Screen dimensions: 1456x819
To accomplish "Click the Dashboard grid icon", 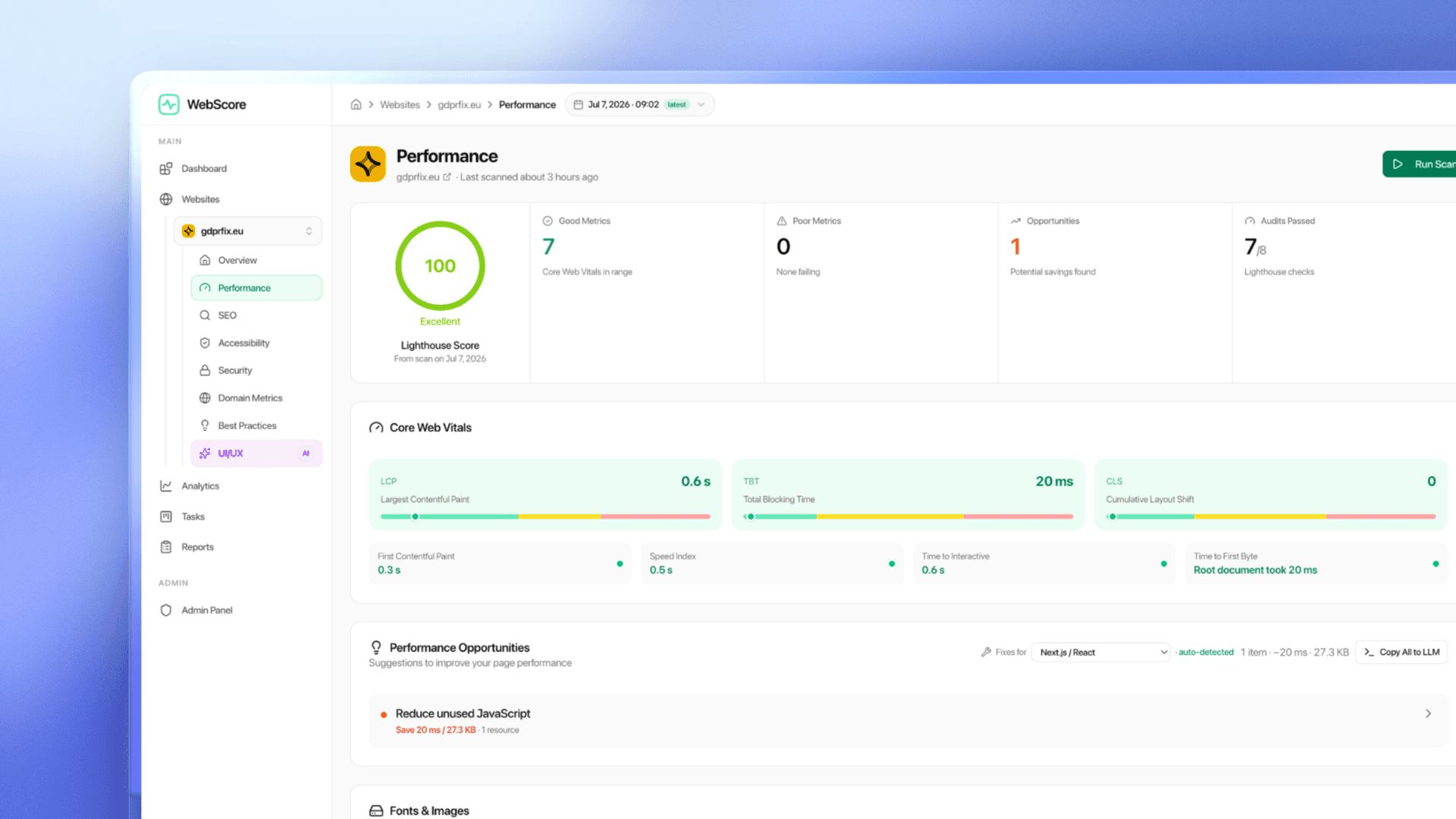I will click(166, 168).
